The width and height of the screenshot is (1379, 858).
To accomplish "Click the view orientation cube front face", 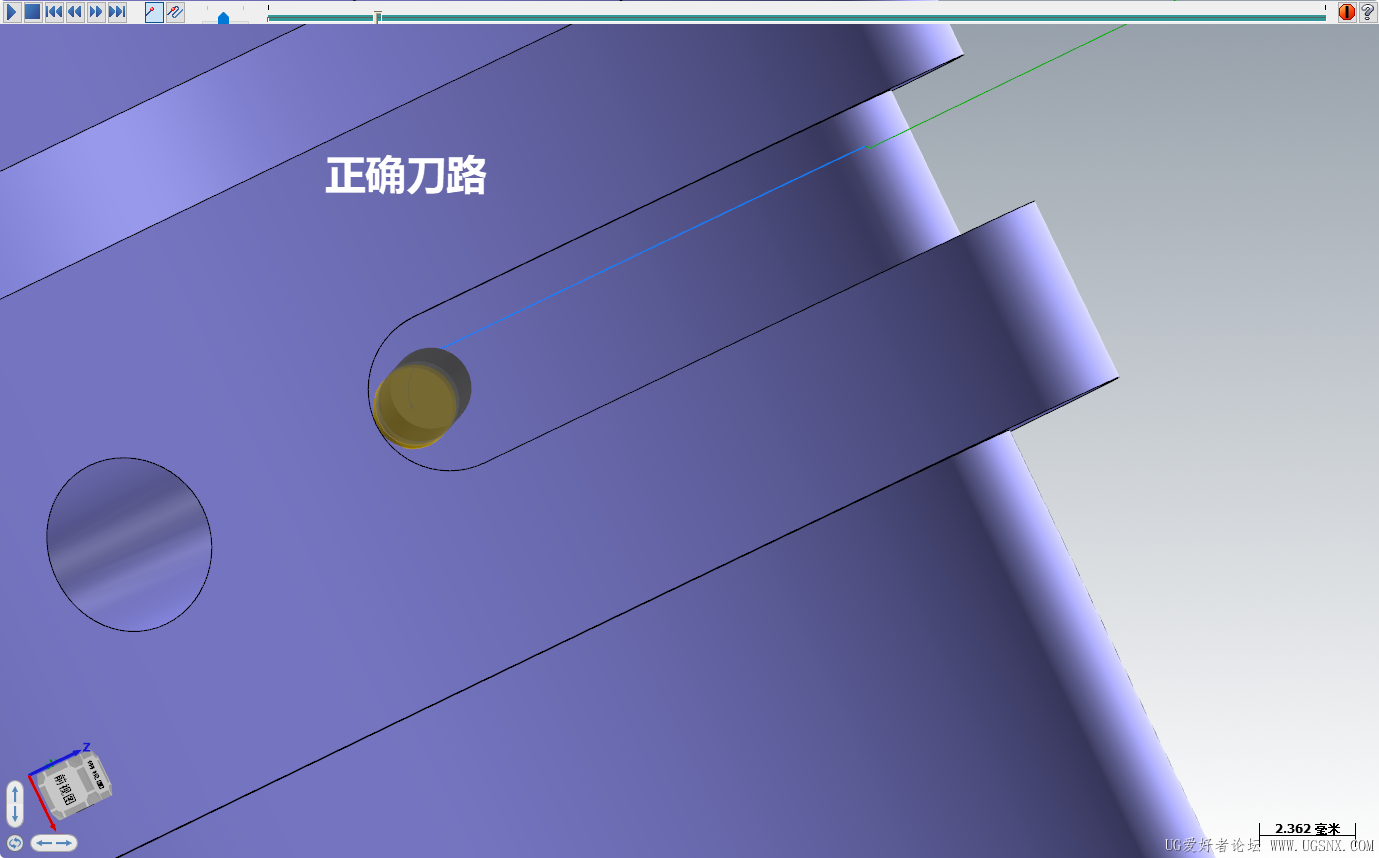I will 65,789.
